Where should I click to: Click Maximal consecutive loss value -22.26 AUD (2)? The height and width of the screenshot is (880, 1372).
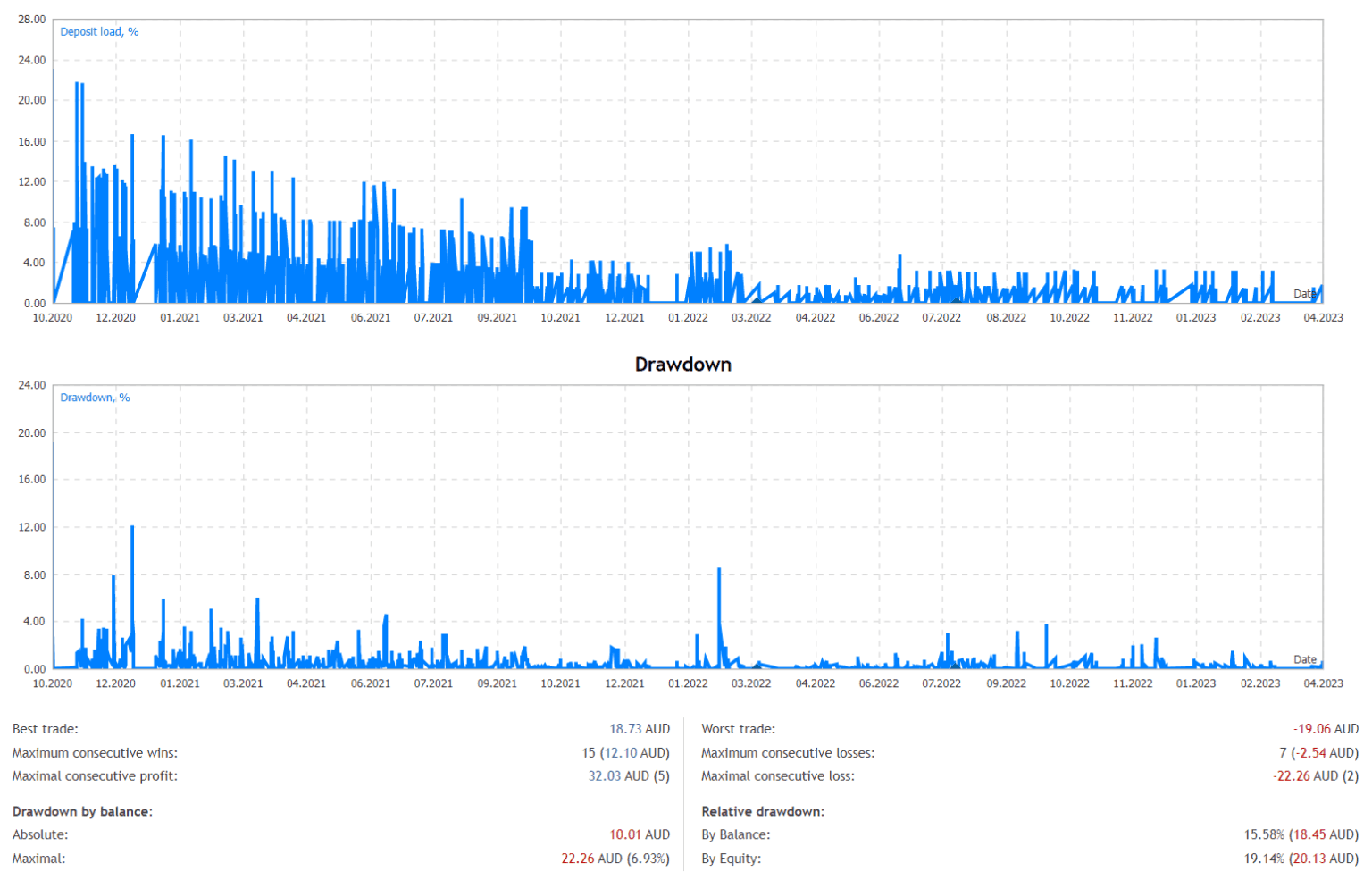click(x=1315, y=776)
